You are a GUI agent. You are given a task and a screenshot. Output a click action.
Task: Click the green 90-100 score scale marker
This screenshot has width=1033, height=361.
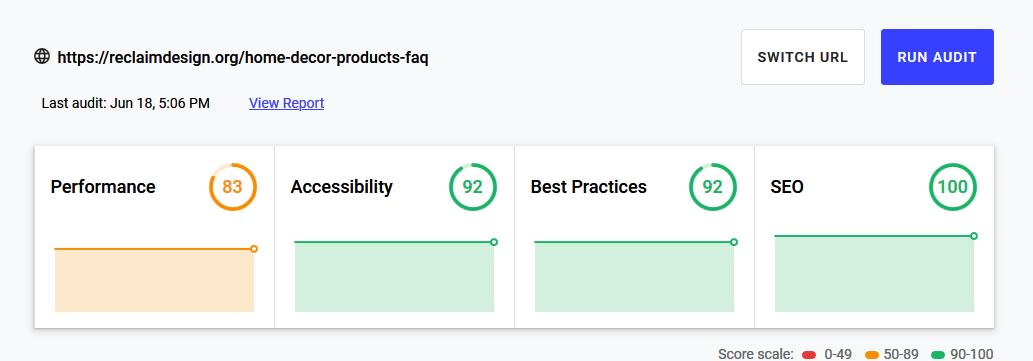click(938, 355)
